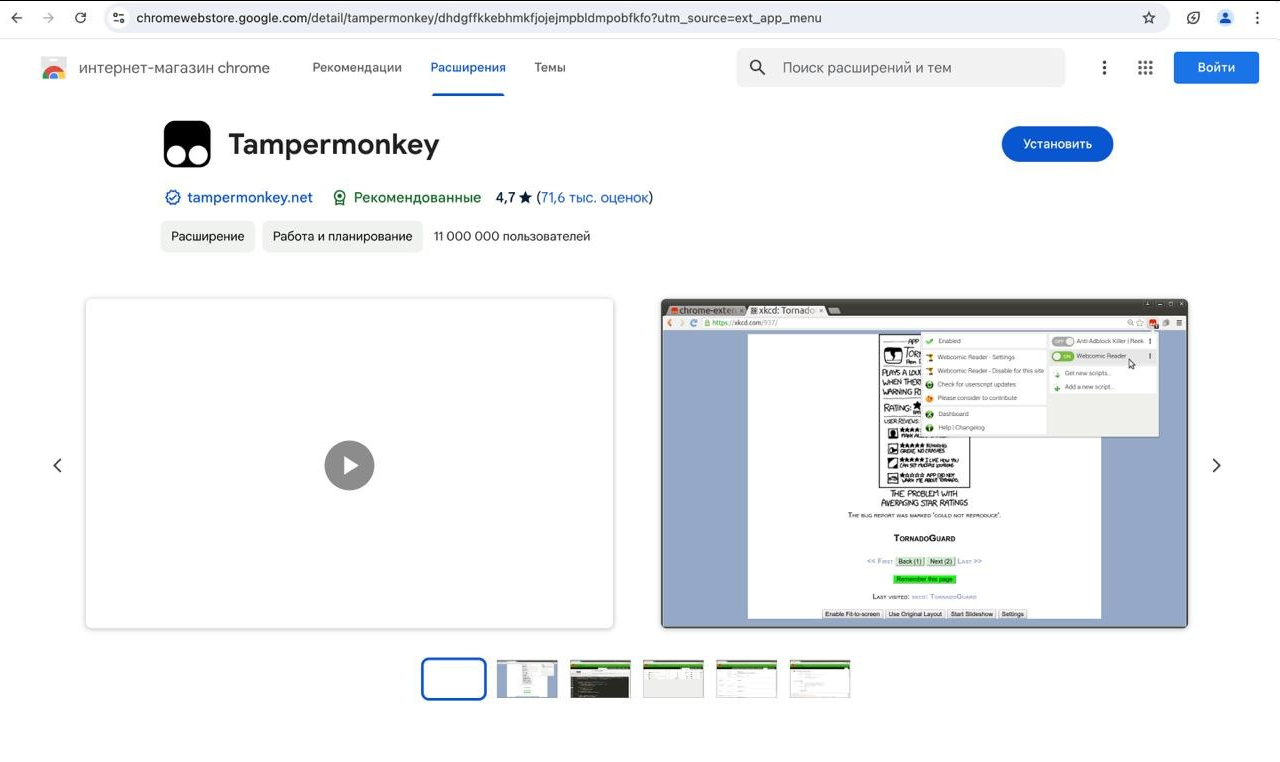Image resolution: width=1280 pixels, height=762 pixels.
Task: Switch to the Рекомендации tab
Action: (x=357, y=68)
